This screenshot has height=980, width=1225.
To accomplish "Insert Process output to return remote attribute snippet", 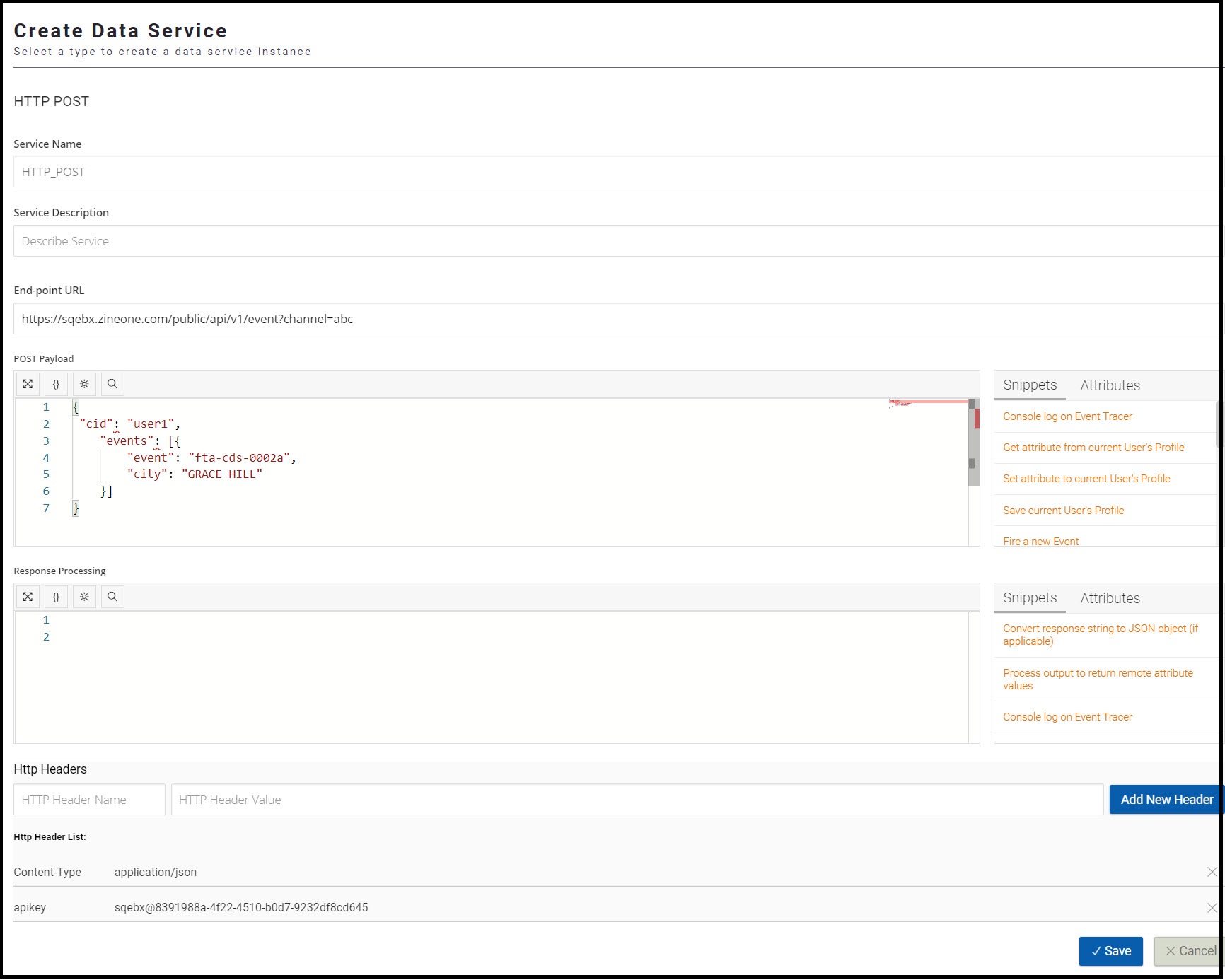I will pos(1098,679).
